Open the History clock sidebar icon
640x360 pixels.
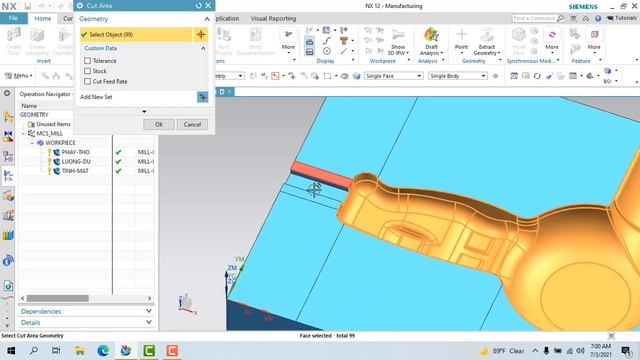point(8,286)
